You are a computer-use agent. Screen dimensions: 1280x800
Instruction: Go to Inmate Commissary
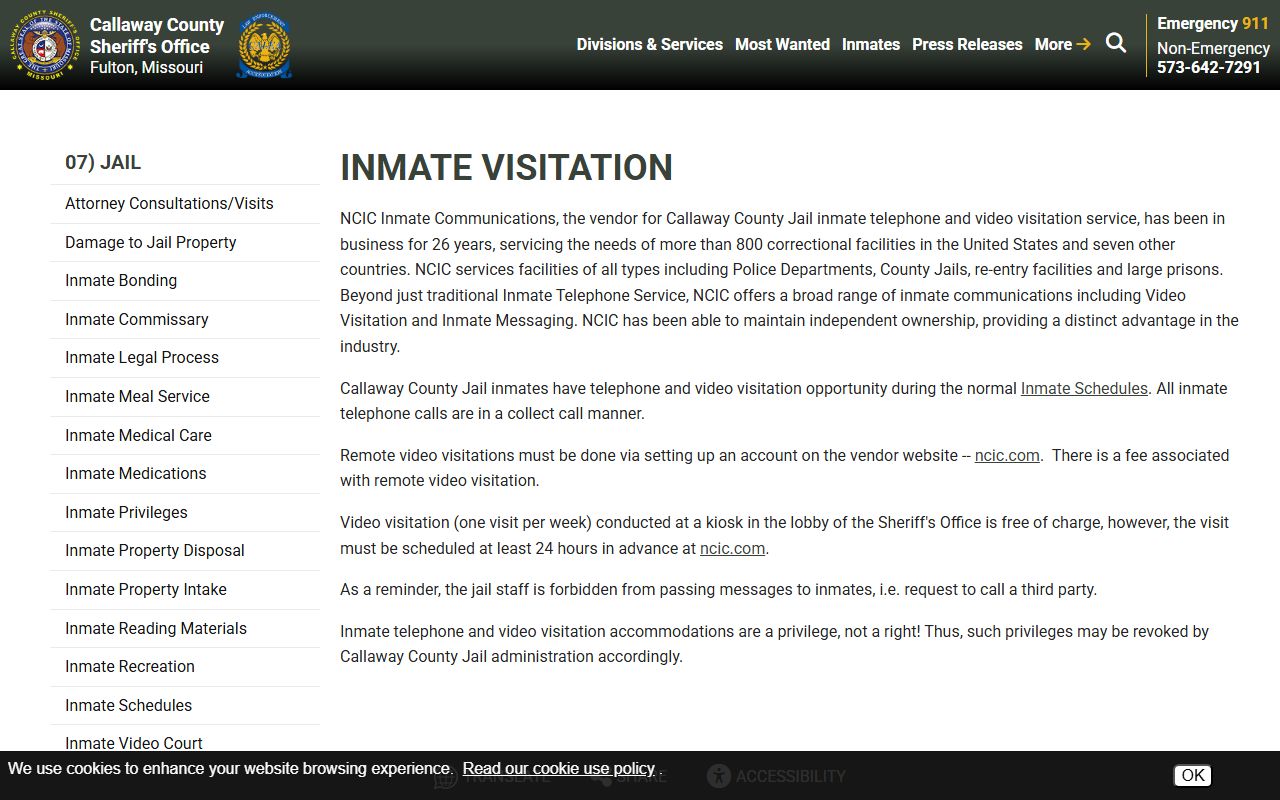pyautogui.click(x=185, y=319)
